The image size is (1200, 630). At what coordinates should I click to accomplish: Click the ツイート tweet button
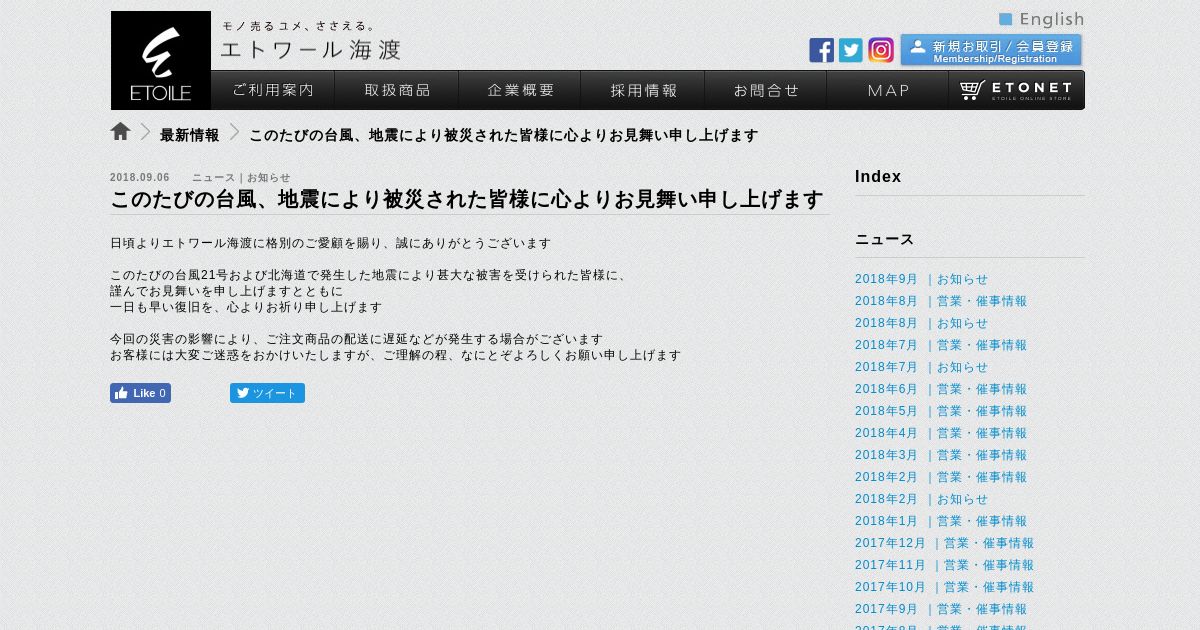click(267, 393)
